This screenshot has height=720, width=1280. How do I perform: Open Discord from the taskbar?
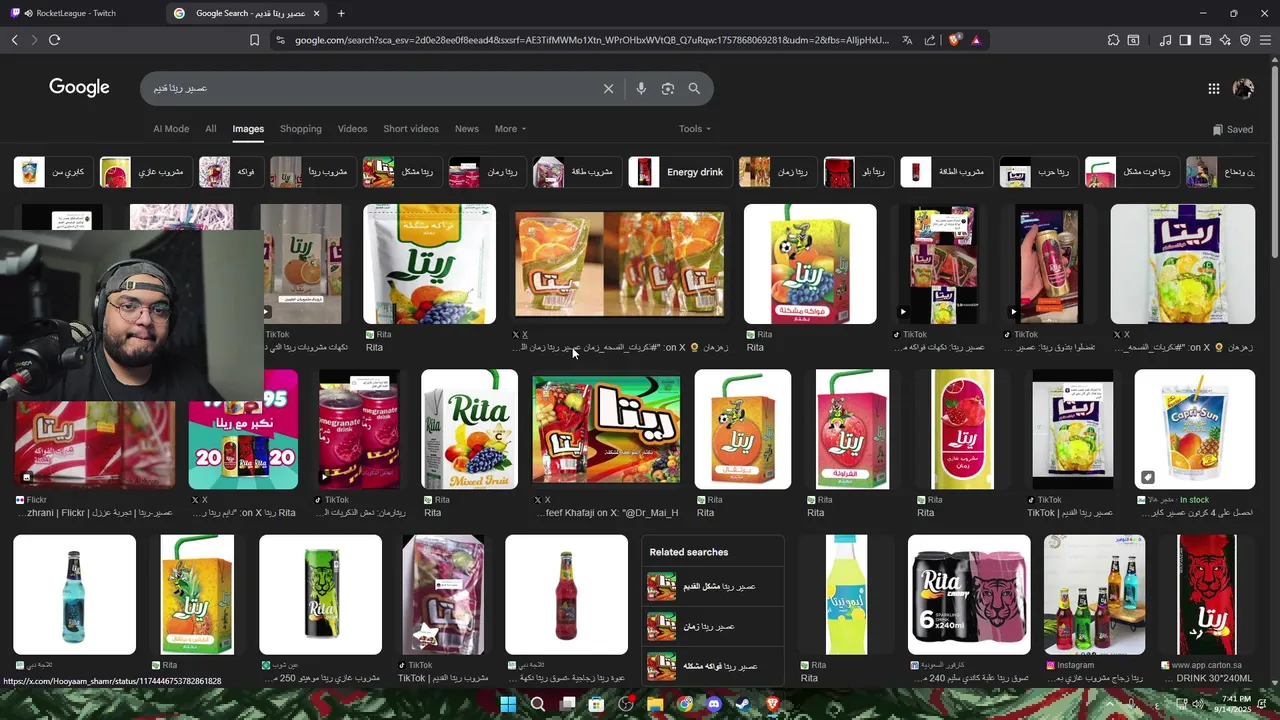tap(714, 704)
